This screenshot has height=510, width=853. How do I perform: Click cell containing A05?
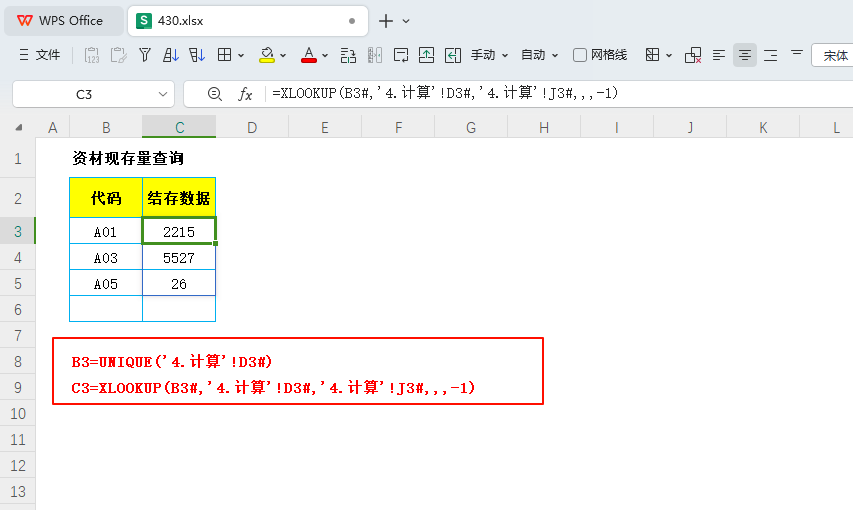coord(106,284)
